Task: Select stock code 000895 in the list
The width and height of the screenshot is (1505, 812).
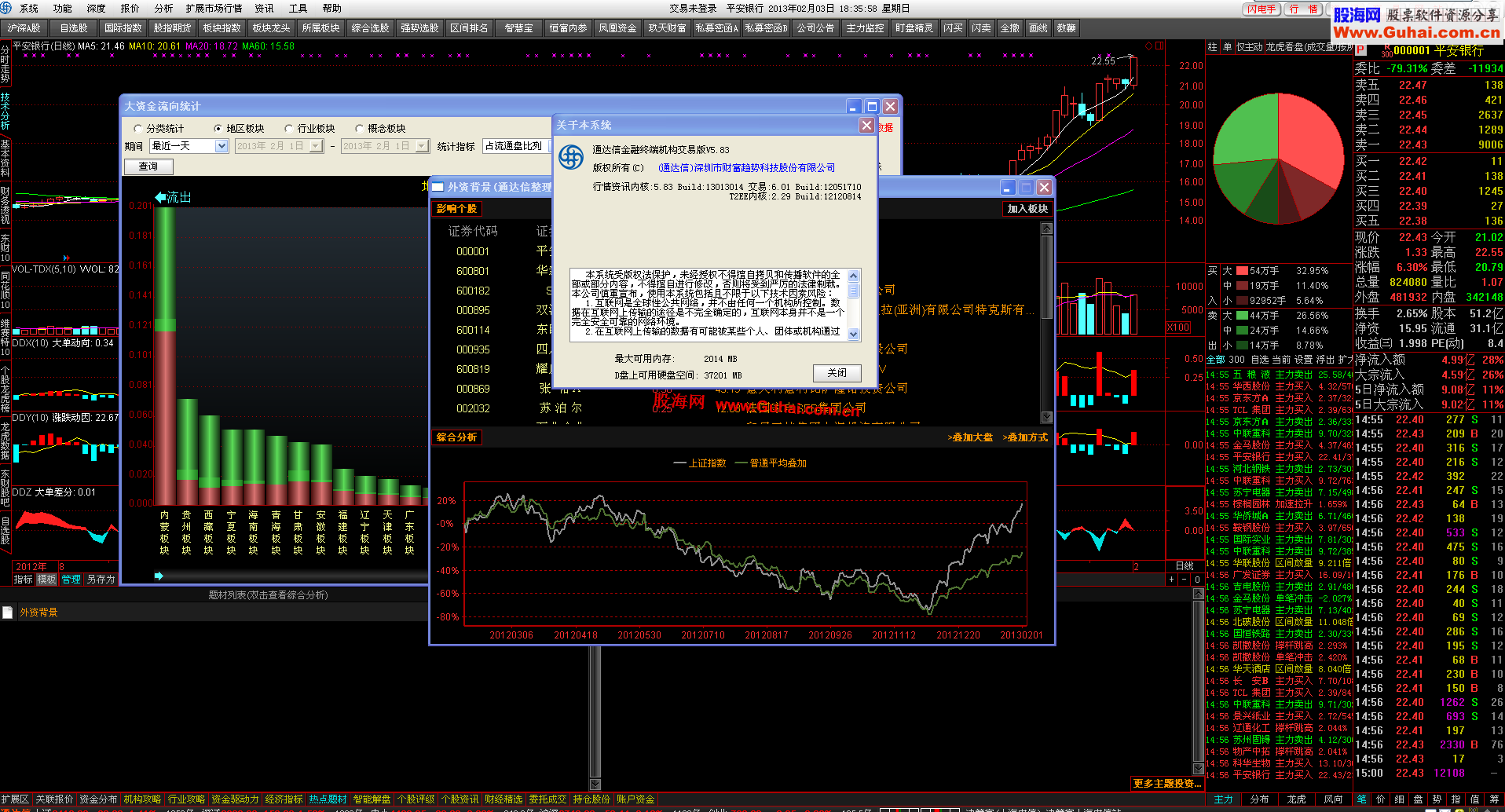Action: [473, 310]
